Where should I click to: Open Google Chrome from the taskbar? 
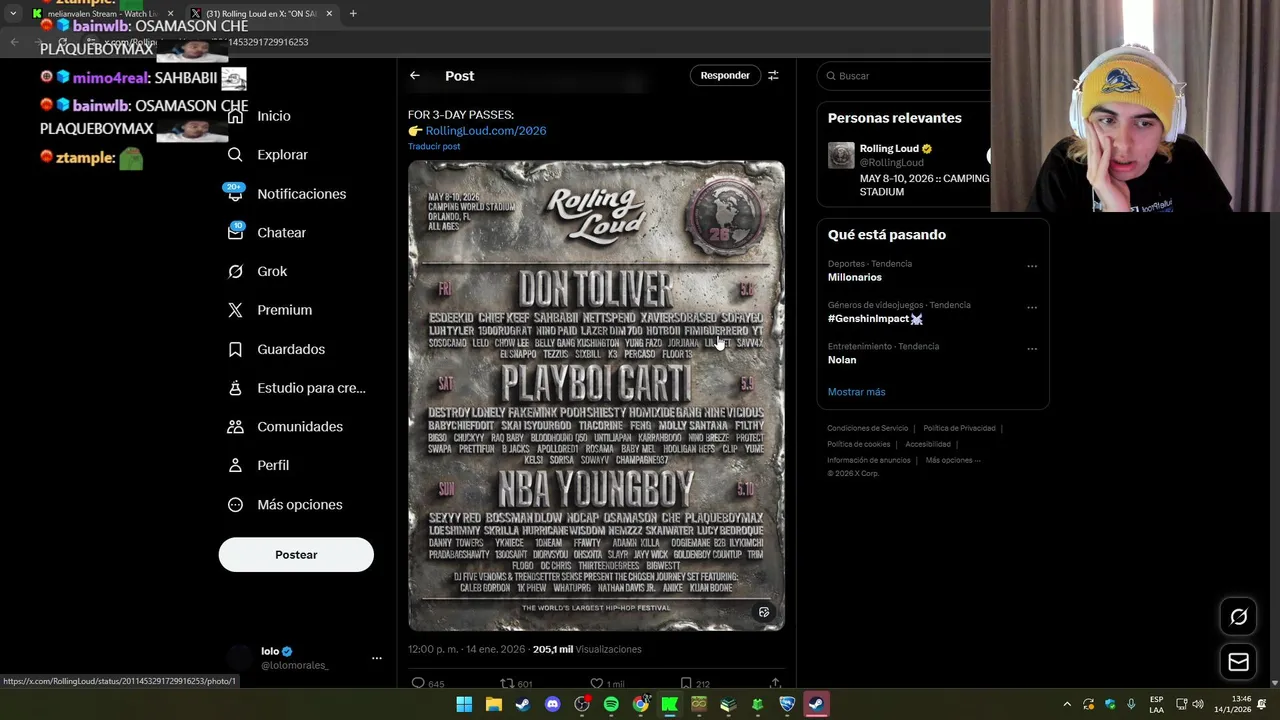pos(640,705)
